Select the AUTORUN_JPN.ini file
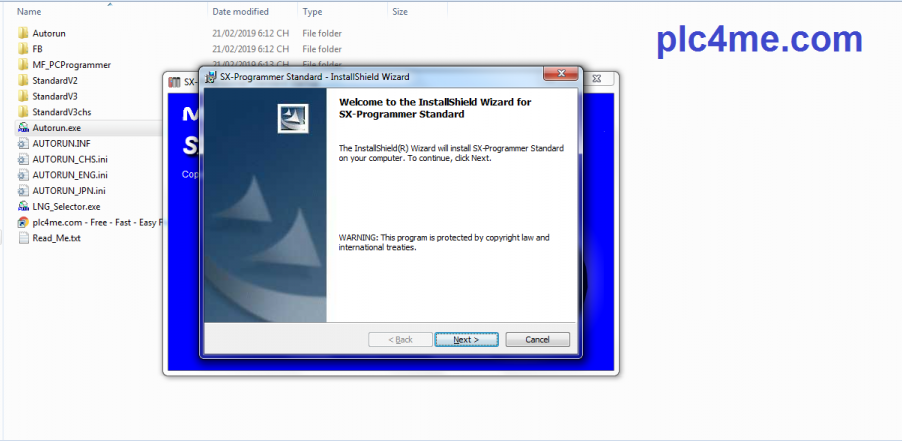902x441 pixels. (69, 191)
